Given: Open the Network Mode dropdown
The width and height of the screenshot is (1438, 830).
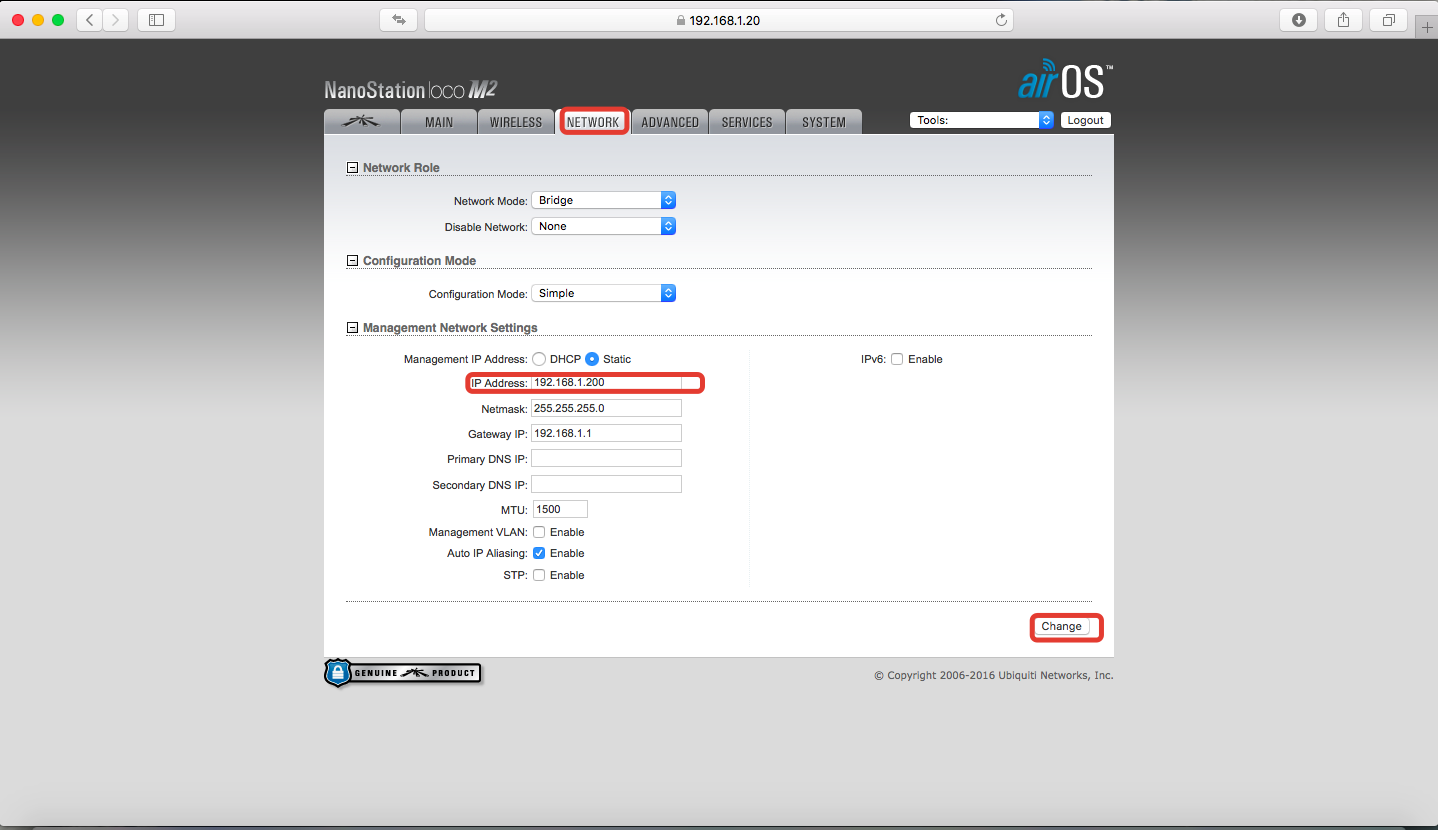Looking at the screenshot, I should point(603,200).
